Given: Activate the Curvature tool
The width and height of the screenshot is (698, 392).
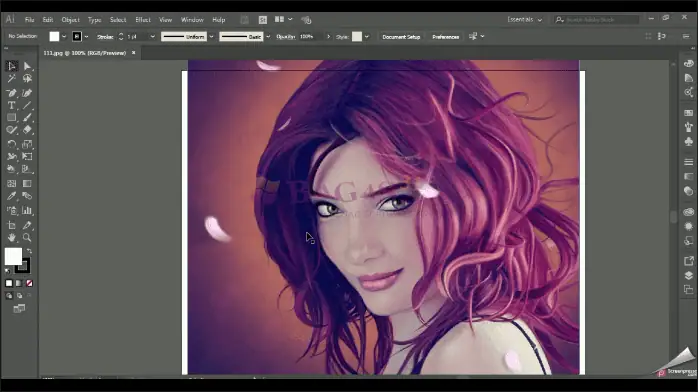Looking at the screenshot, I should (27, 93).
